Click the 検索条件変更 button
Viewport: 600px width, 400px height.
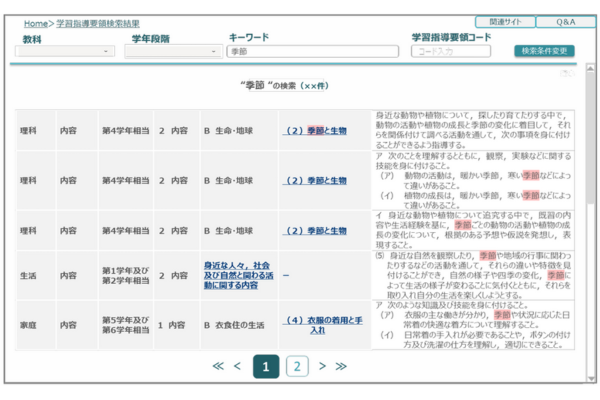pyautogui.click(x=545, y=50)
